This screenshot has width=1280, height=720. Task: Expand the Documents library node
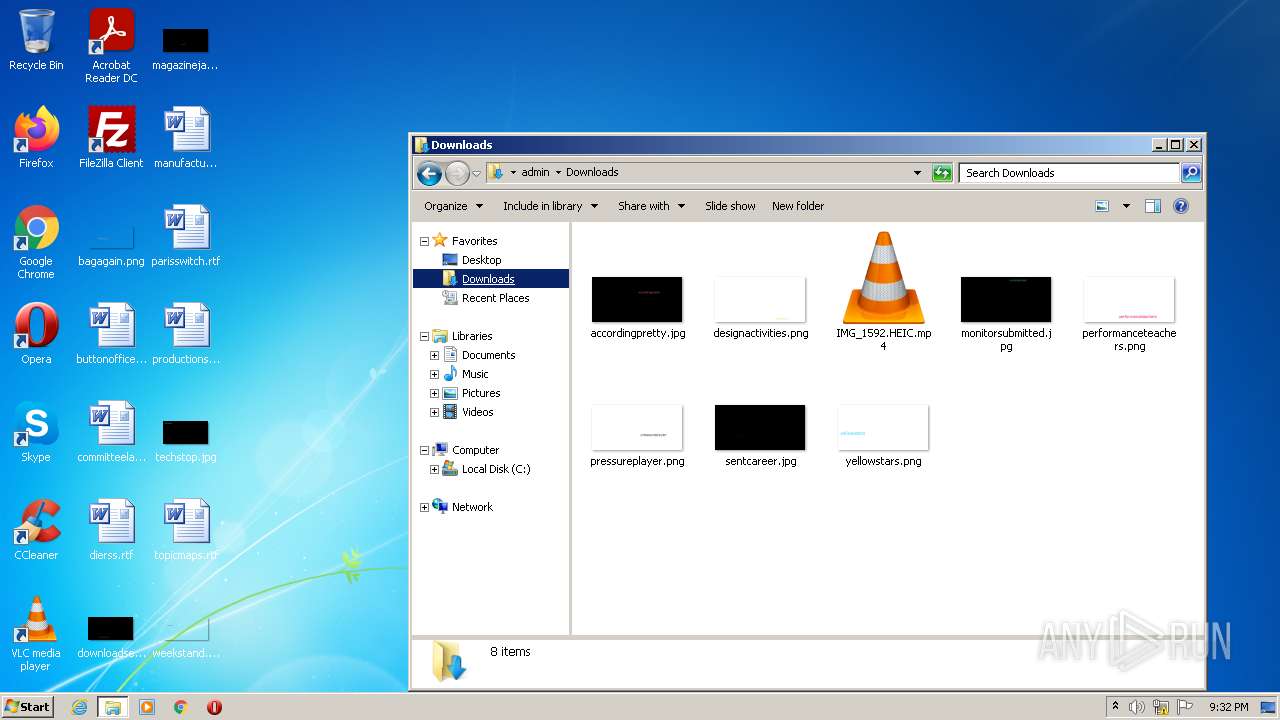435,355
